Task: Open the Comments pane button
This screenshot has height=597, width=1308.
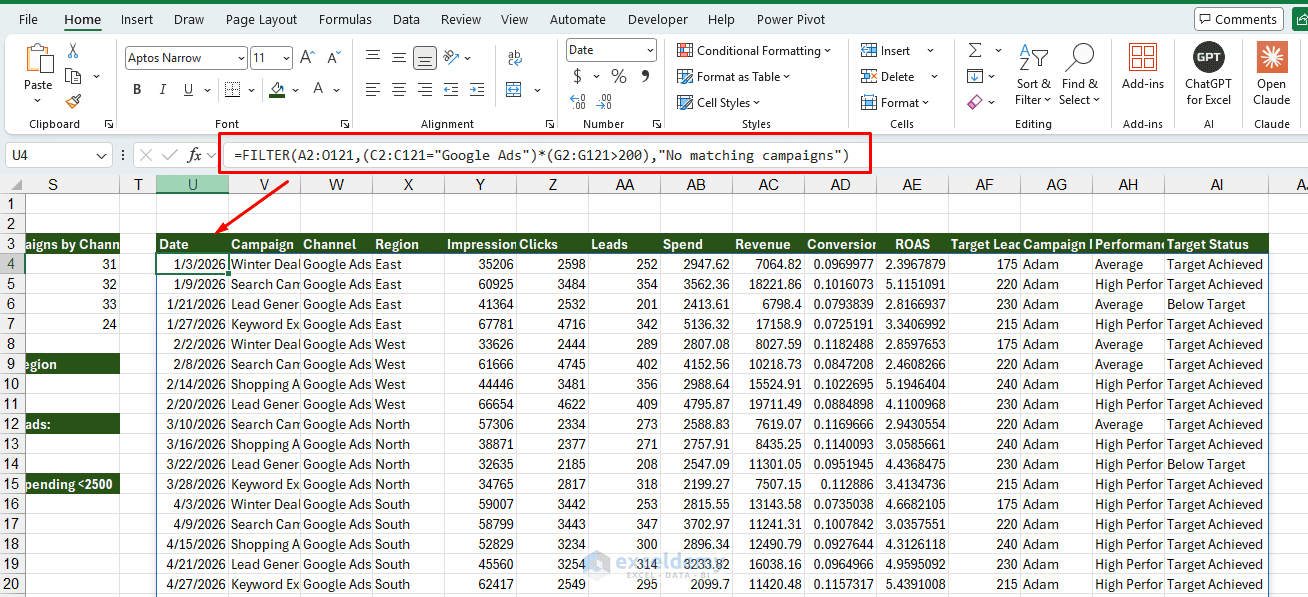Action: point(1238,19)
